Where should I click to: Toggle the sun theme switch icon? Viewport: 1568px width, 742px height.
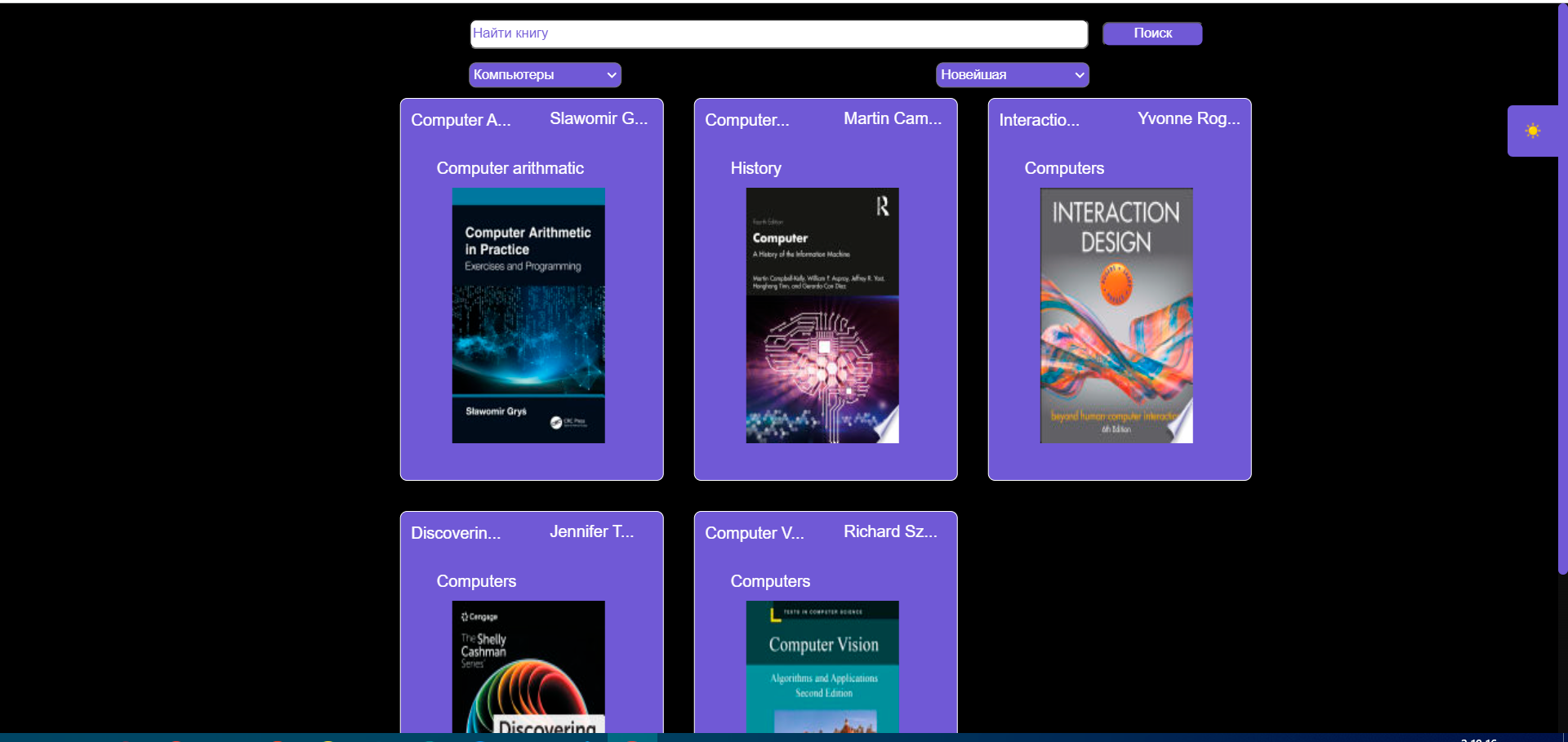coord(1533,131)
